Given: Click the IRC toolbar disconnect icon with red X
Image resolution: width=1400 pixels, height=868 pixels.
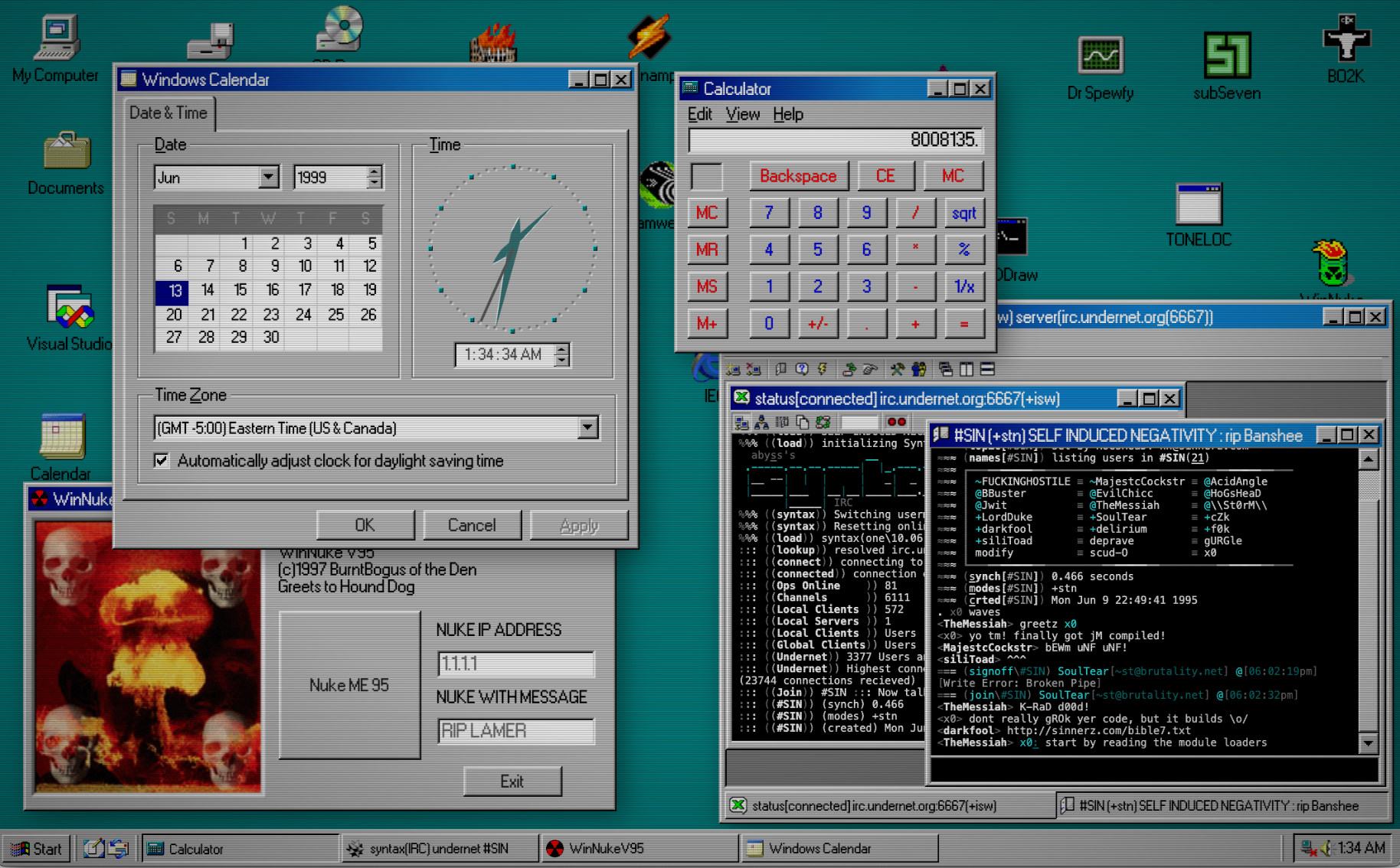Looking at the screenshot, I should click(x=754, y=370).
